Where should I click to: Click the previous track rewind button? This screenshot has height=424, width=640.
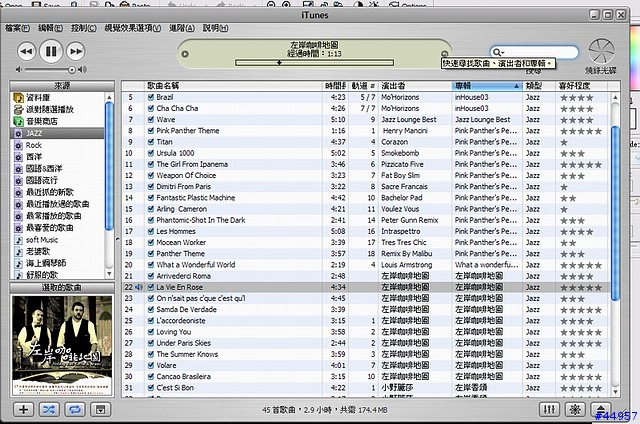pos(27,51)
